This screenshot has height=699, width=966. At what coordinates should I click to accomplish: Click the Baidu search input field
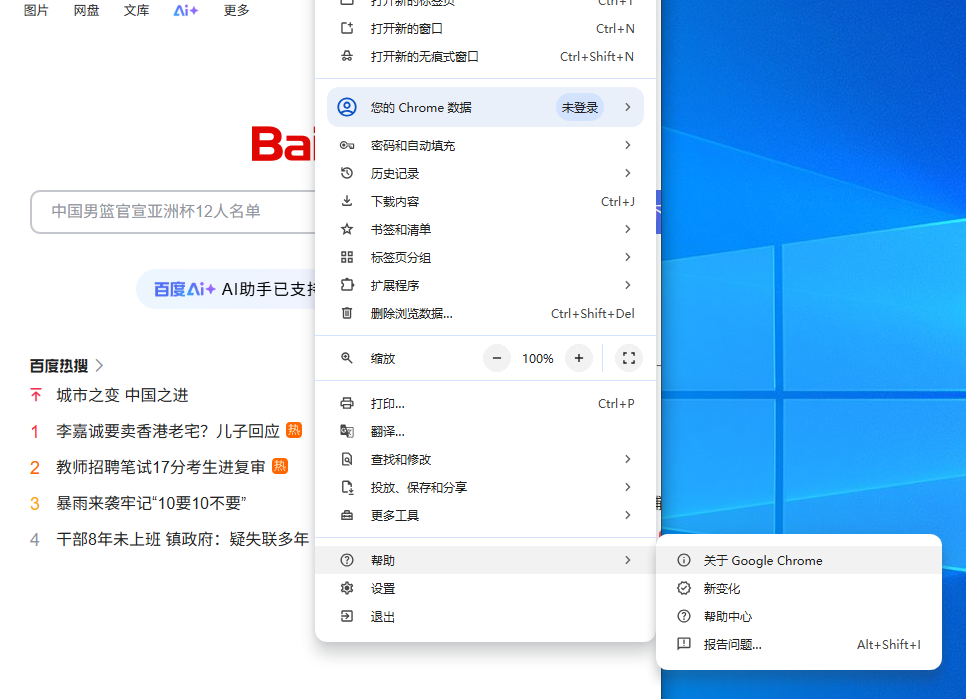(x=173, y=212)
